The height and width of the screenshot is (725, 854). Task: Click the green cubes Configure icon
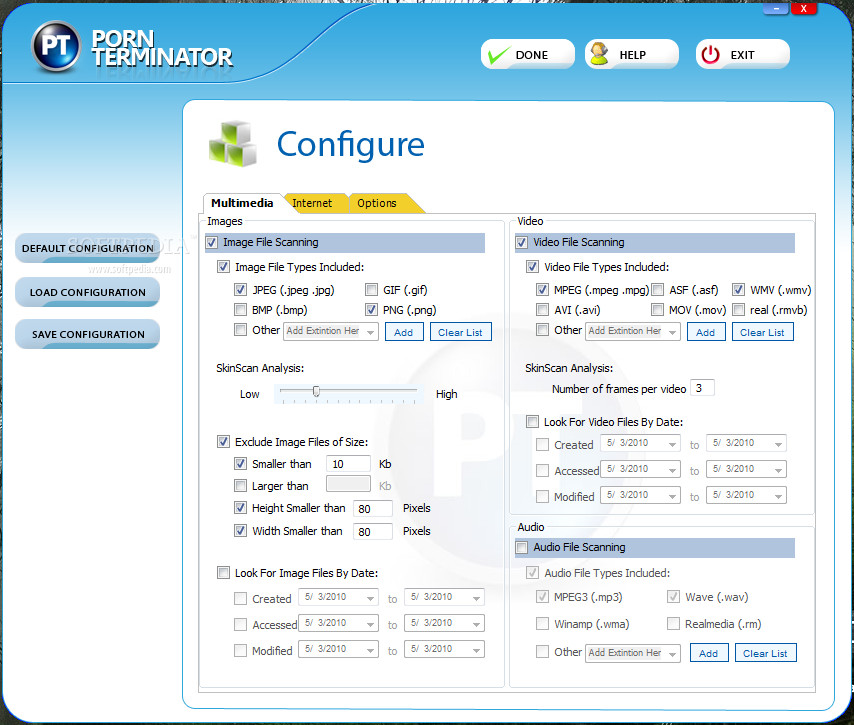click(x=233, y=144)
